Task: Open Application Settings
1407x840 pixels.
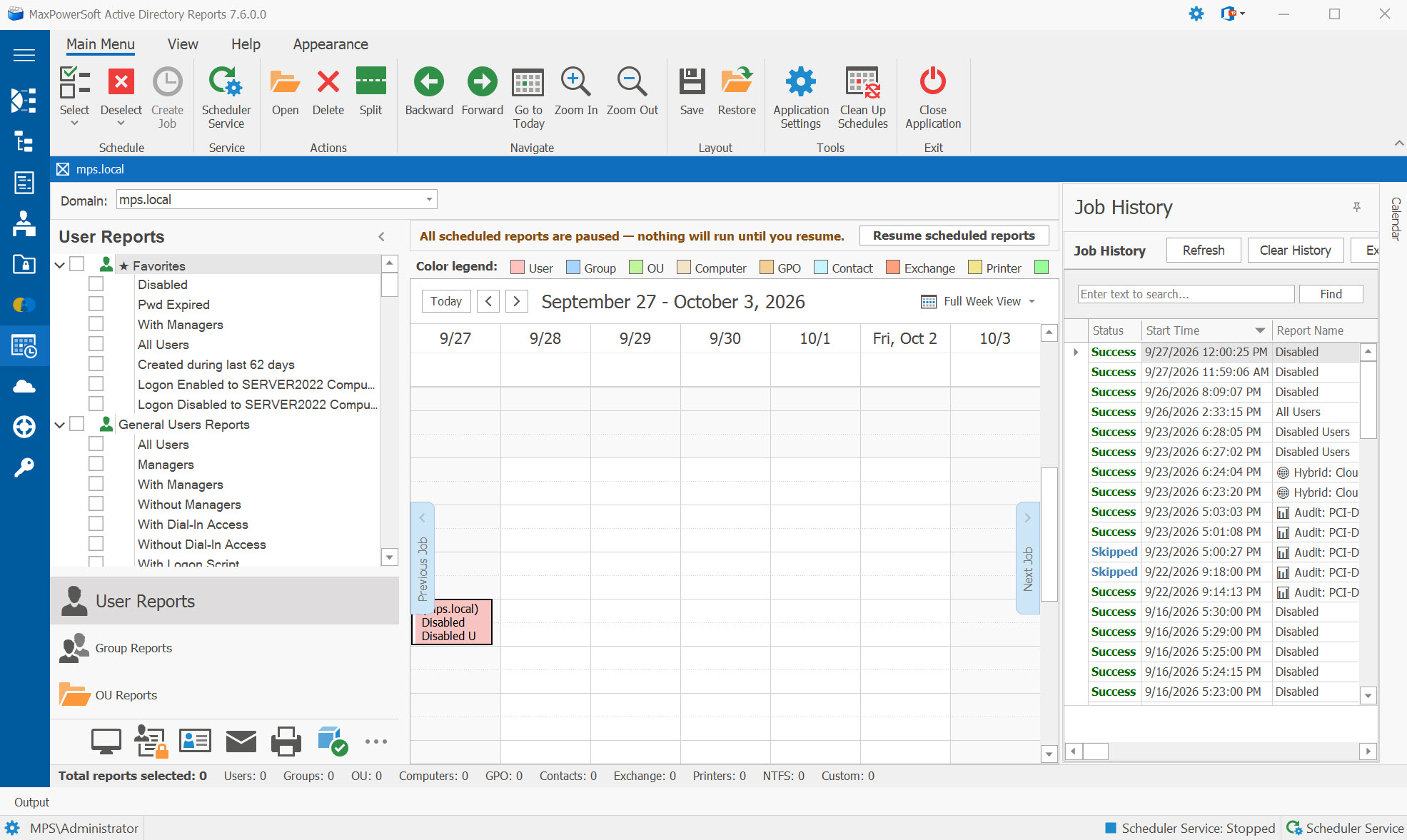Action: click(801, 81)
